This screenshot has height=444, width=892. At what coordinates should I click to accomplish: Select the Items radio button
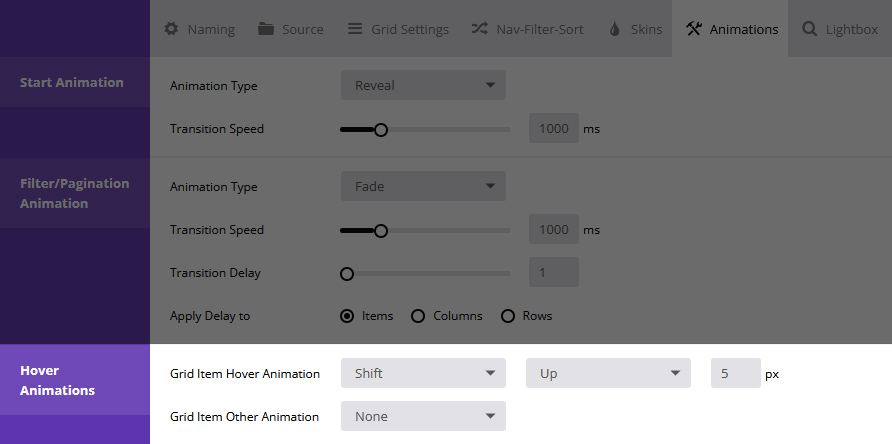(x=347, y=316)
